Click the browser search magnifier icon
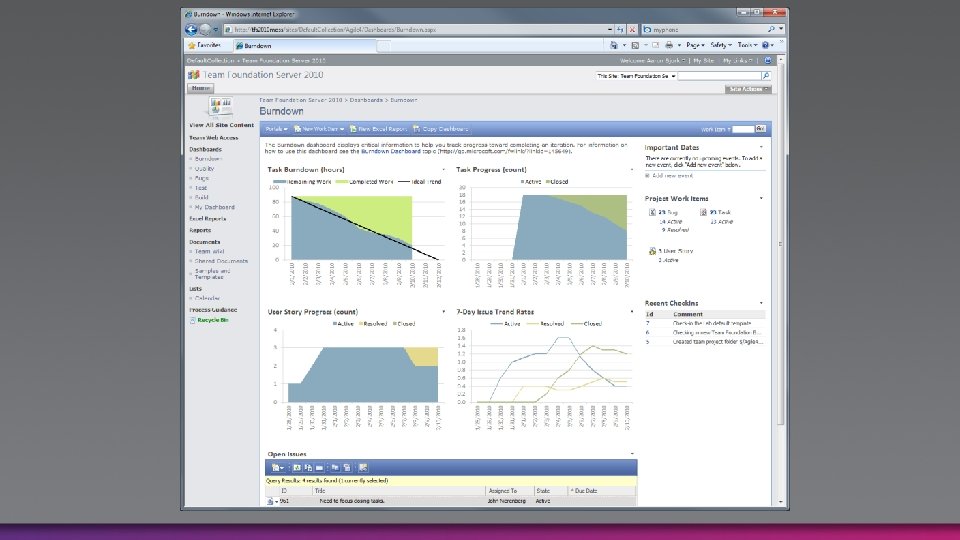Viewport: 960px width, 540px height. click(x=771, y=29)
